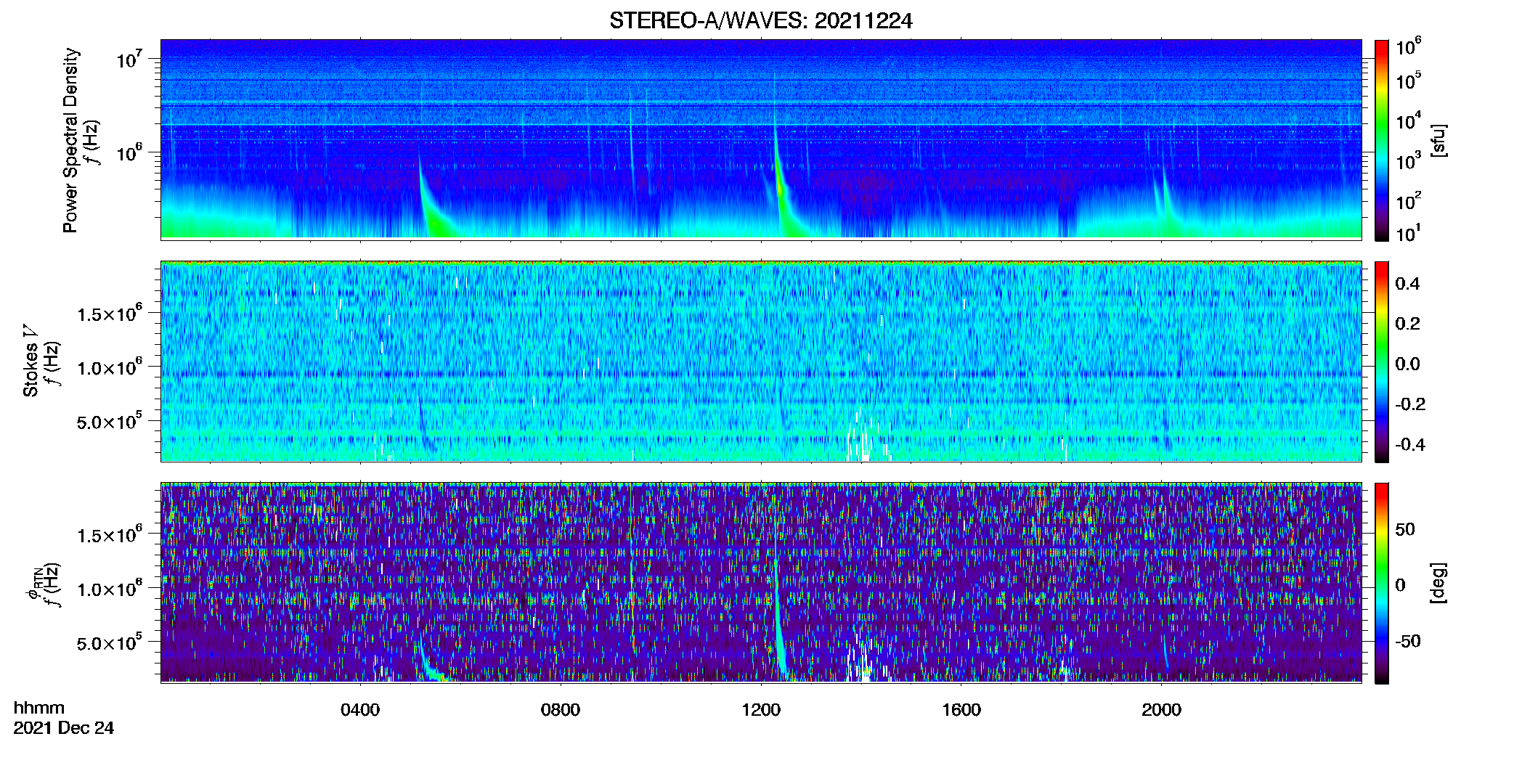The width and height of the screenshot is (1522, 784).
Task: Click the 2000 time tick label
Action: coord(1161,709)
